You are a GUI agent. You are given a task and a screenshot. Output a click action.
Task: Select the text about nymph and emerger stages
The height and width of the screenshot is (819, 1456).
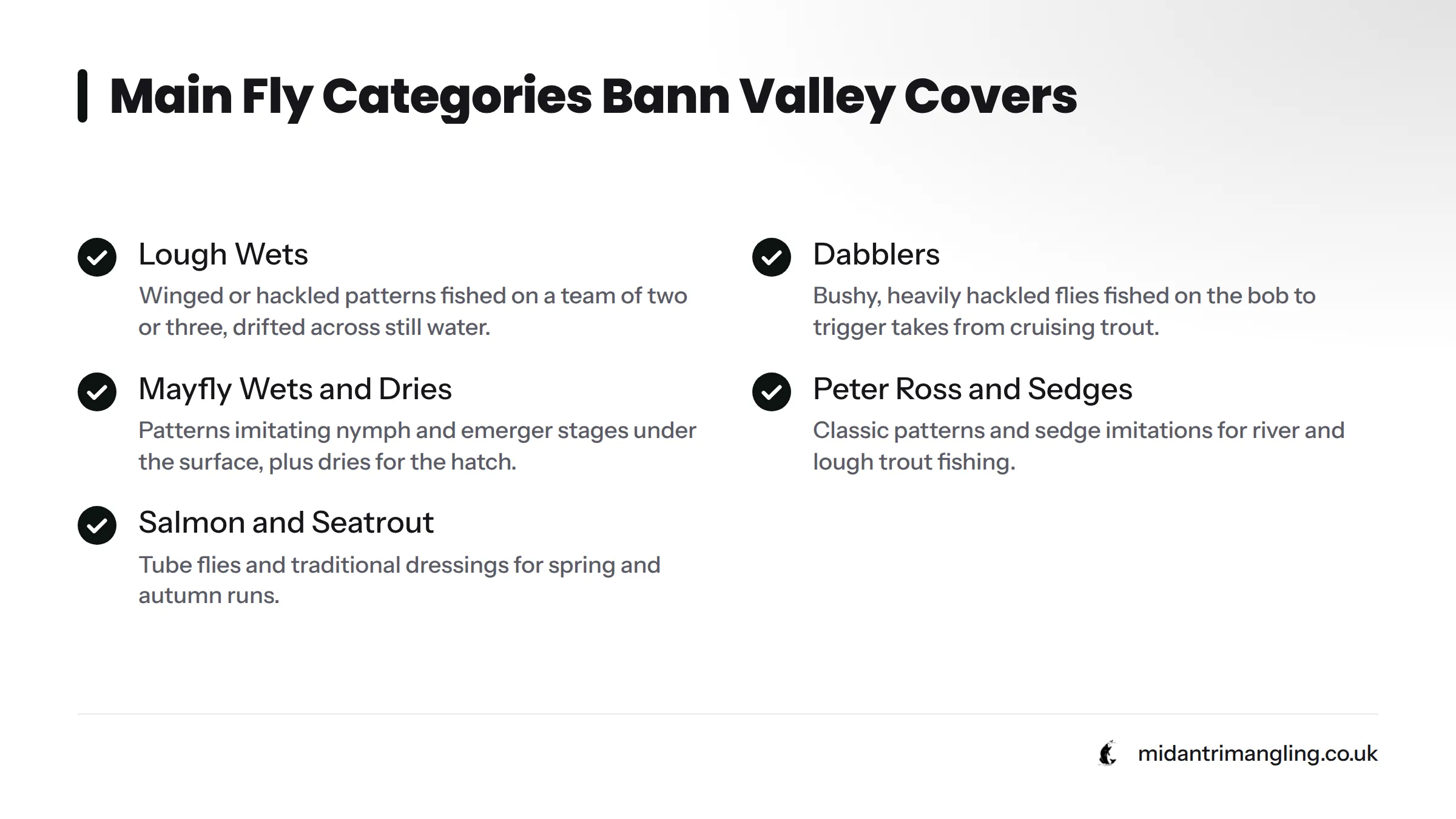tap(417, 446)
